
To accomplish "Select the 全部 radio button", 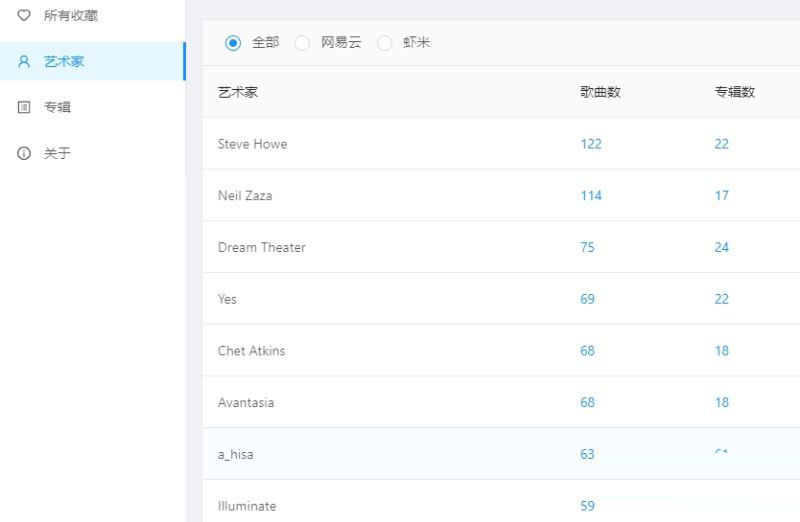I will coord(233,42).
